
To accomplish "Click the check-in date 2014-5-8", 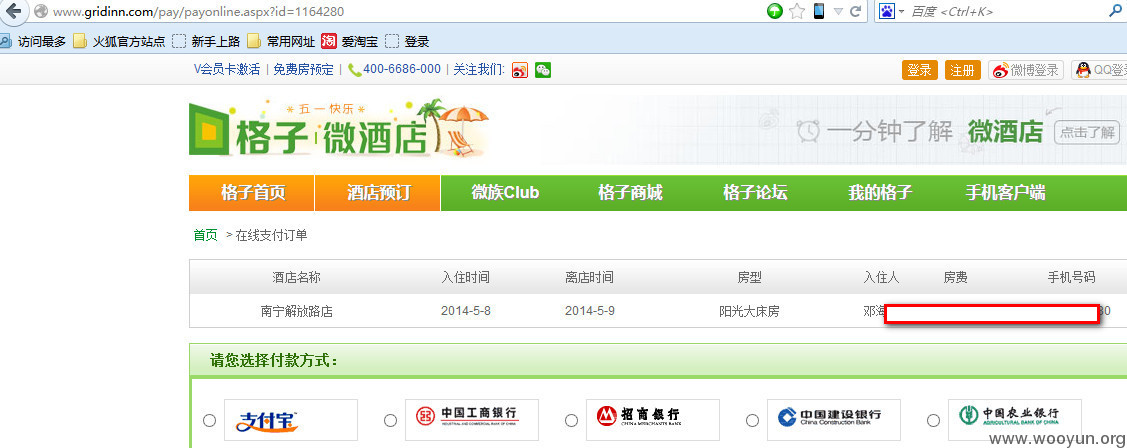I will [x=466, y=311].
